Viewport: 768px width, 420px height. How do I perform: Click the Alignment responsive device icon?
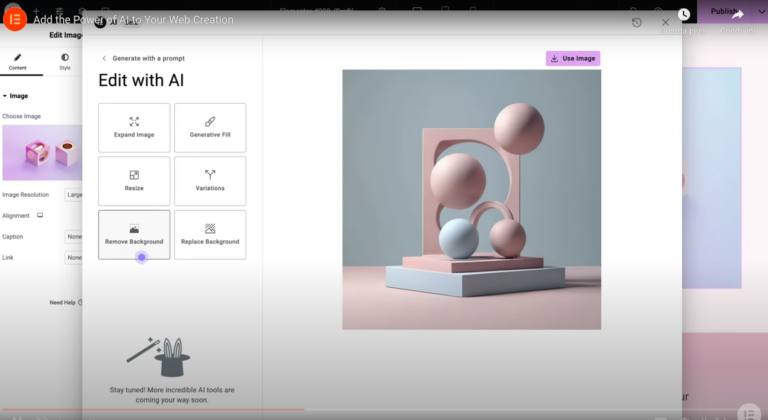(x=40, y=215)
